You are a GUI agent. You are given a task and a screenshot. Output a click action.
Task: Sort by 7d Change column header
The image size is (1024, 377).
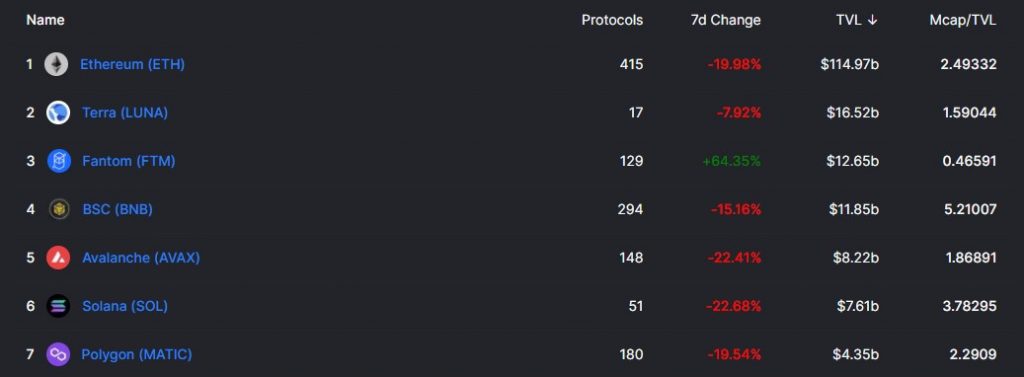tap(726, 20)
